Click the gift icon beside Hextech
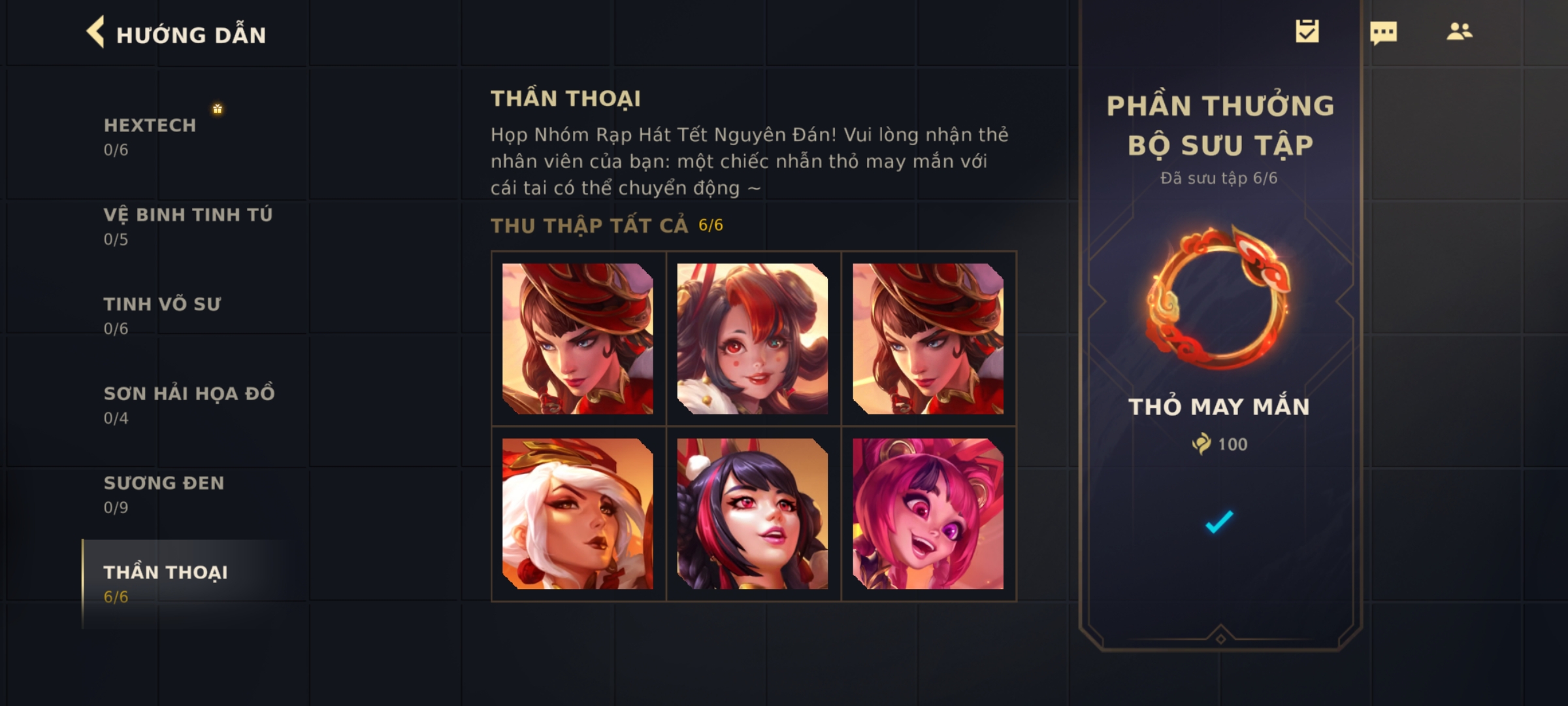This screenshot has height=706, width=1568. [x=218, y=109]
